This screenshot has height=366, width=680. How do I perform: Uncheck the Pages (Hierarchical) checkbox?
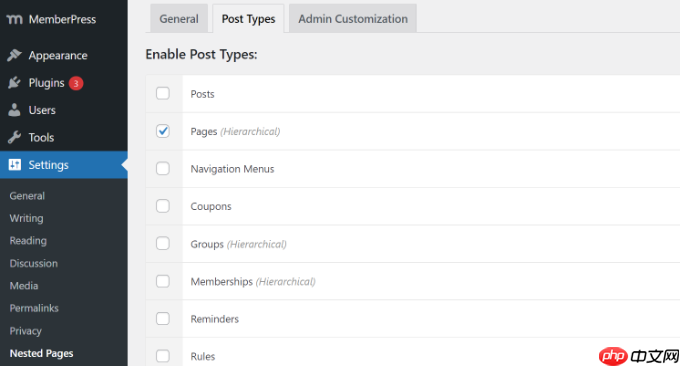point(163,131)
